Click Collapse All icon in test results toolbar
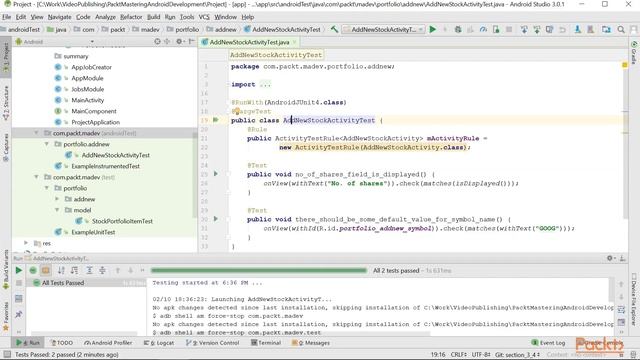 [x=102, y=270]
